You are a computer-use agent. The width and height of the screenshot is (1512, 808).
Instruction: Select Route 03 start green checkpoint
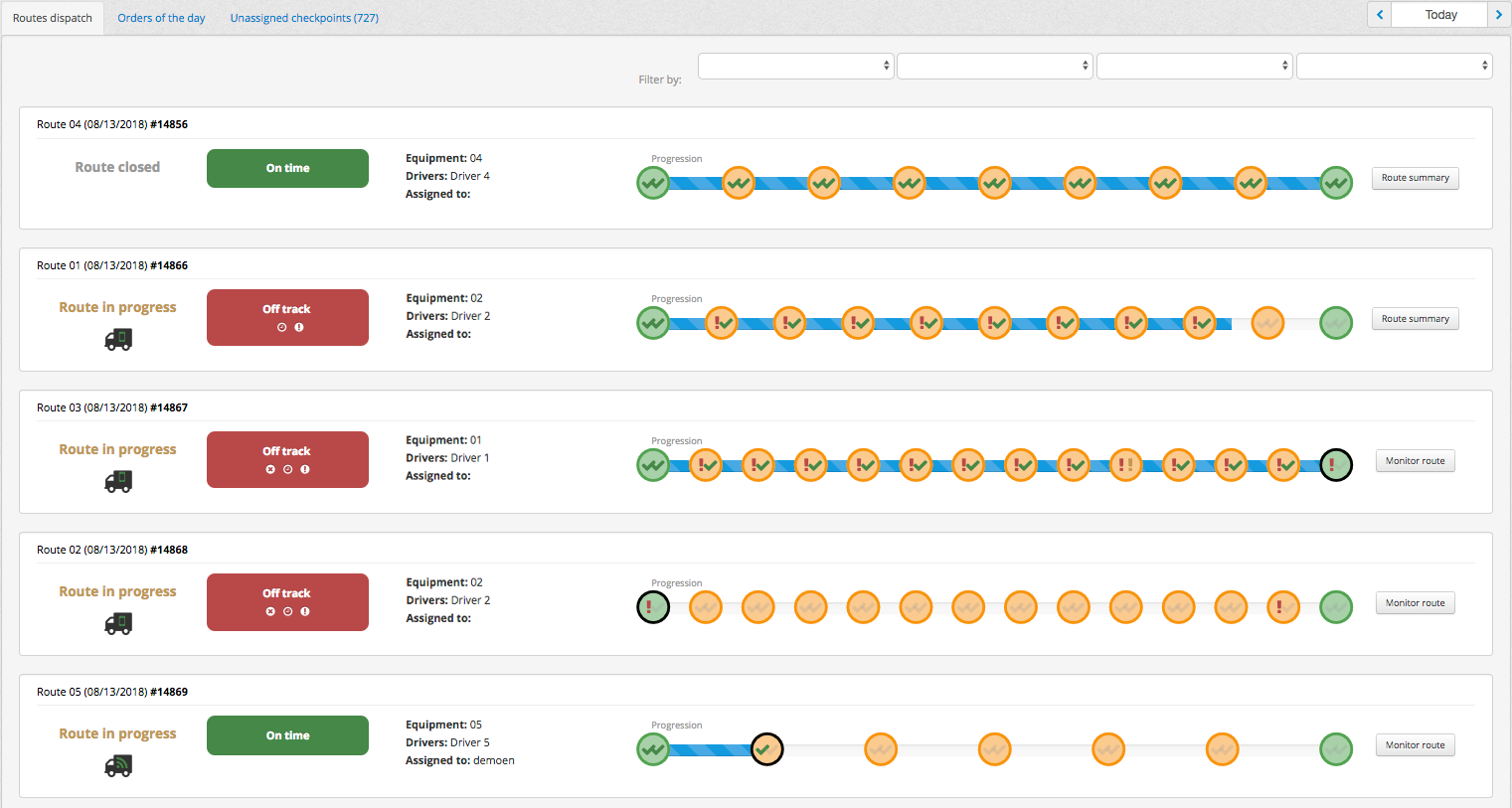click(653, 465)
